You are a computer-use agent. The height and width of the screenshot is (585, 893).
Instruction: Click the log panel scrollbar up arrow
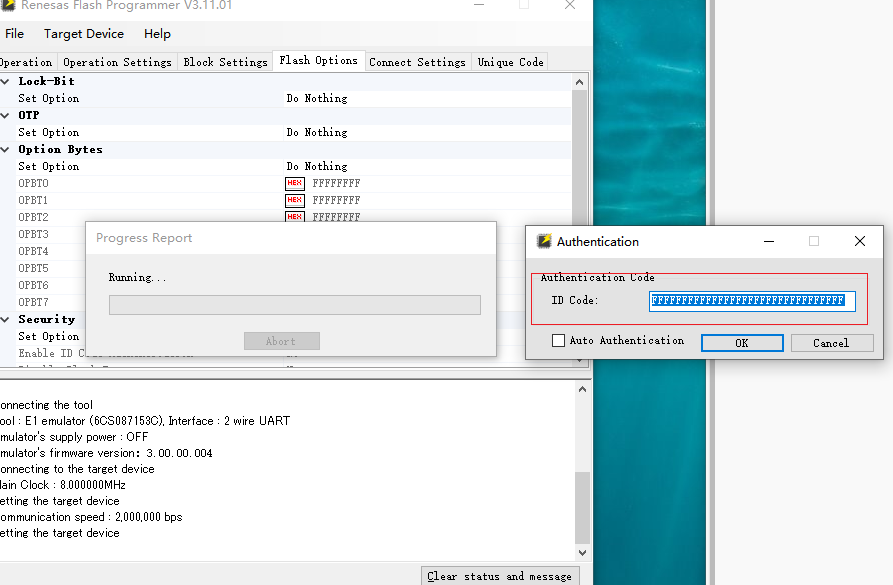[582, 390]
